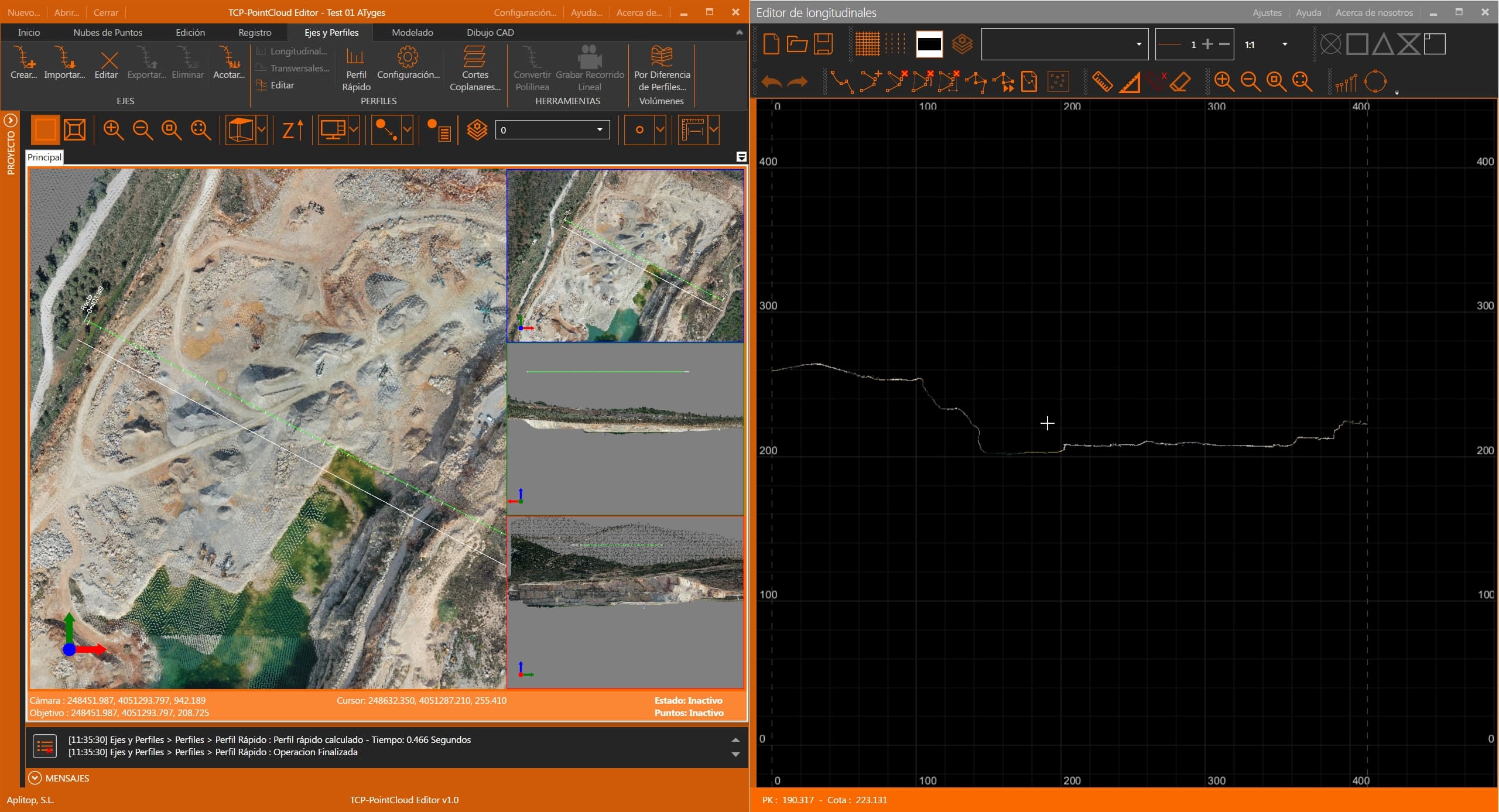Click the black background color swatch
The image size is (1499, 812).
point(929,44)
